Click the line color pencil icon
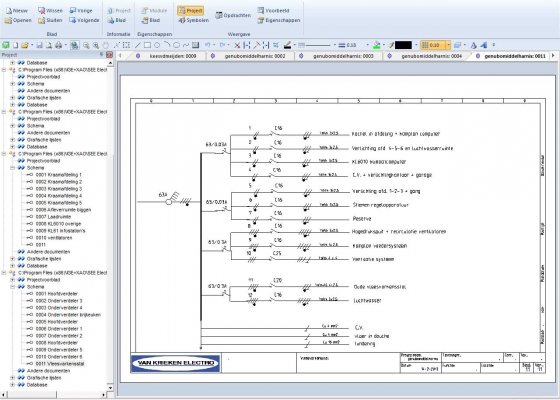The image size is (560, 400). pyautogui.click(x=288, y=45)
